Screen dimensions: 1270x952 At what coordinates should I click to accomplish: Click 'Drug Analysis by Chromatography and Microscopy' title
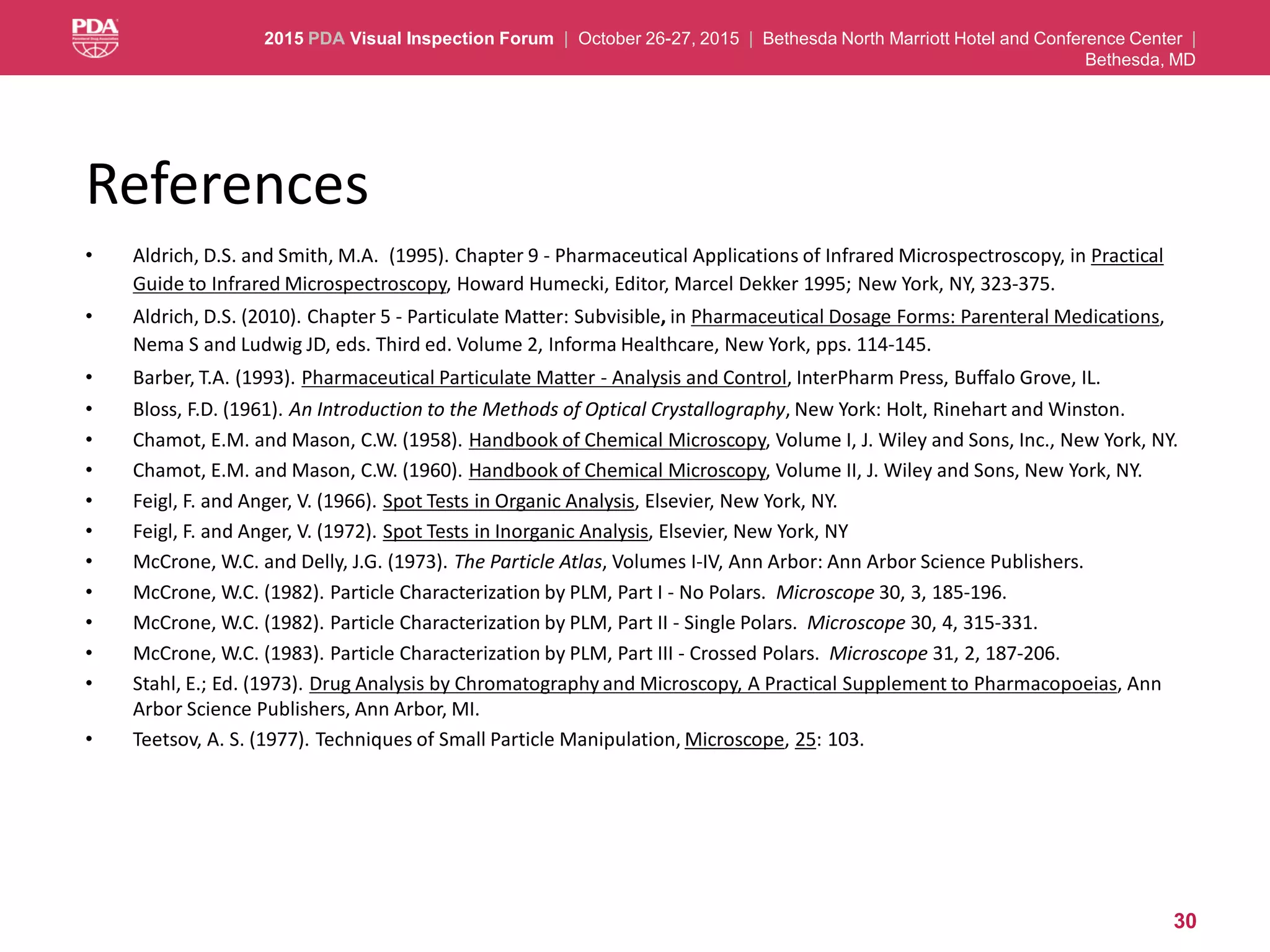[x=525, y=684]
